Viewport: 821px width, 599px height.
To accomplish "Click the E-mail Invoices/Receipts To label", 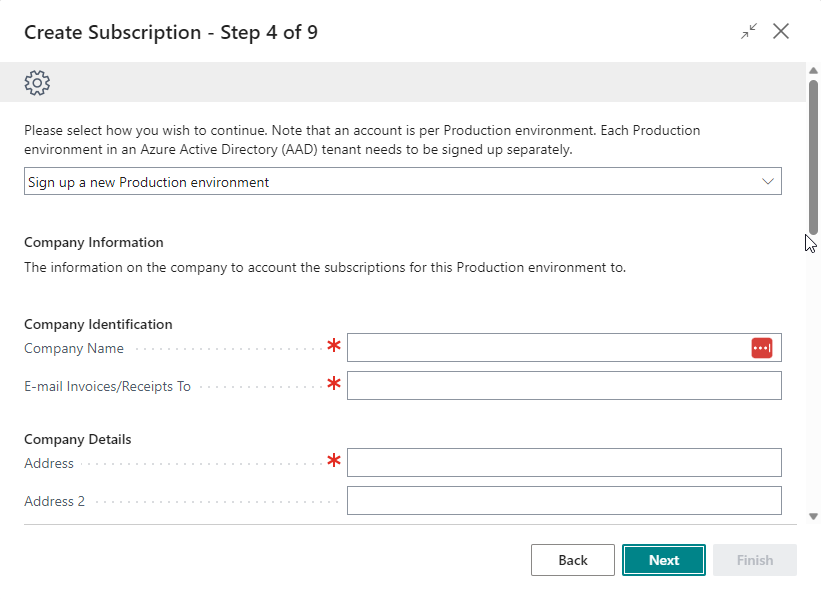I will pyautogui.click(x=107, y=387).
